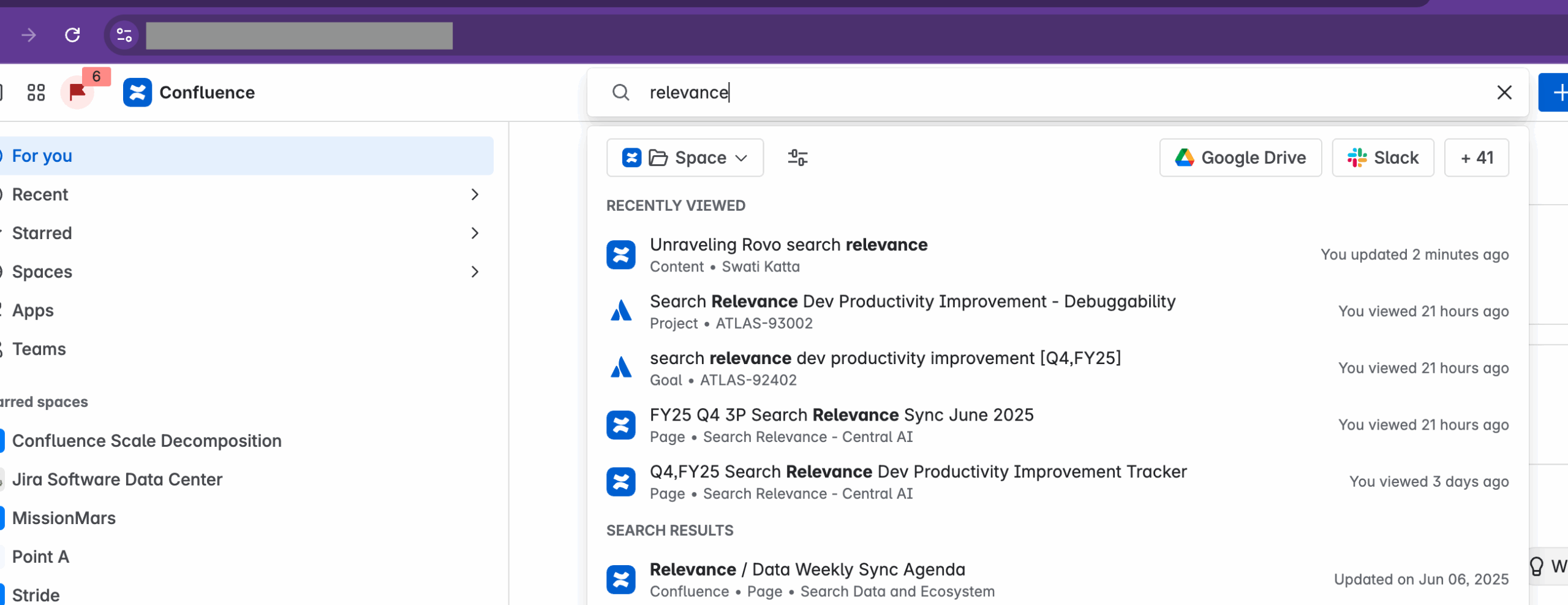1568x605 pixels.
Task: Click the browser forward arrow
Action: pyautogui.click(x=29, y=35)
